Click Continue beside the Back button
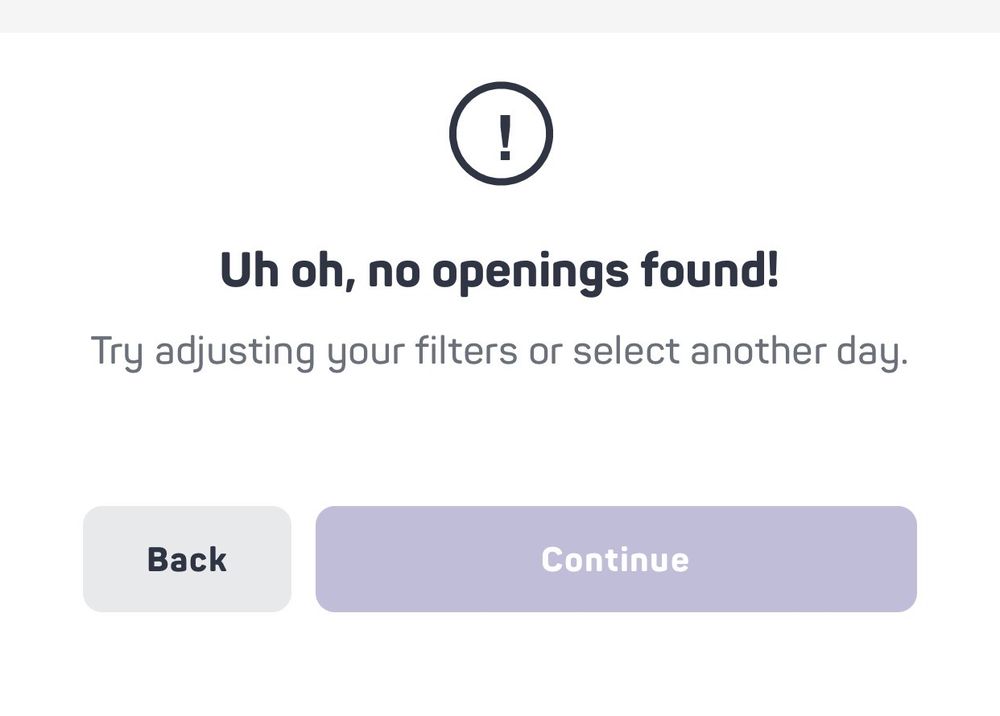Screen dimensions: 1000x716 (x=616, y=559)
